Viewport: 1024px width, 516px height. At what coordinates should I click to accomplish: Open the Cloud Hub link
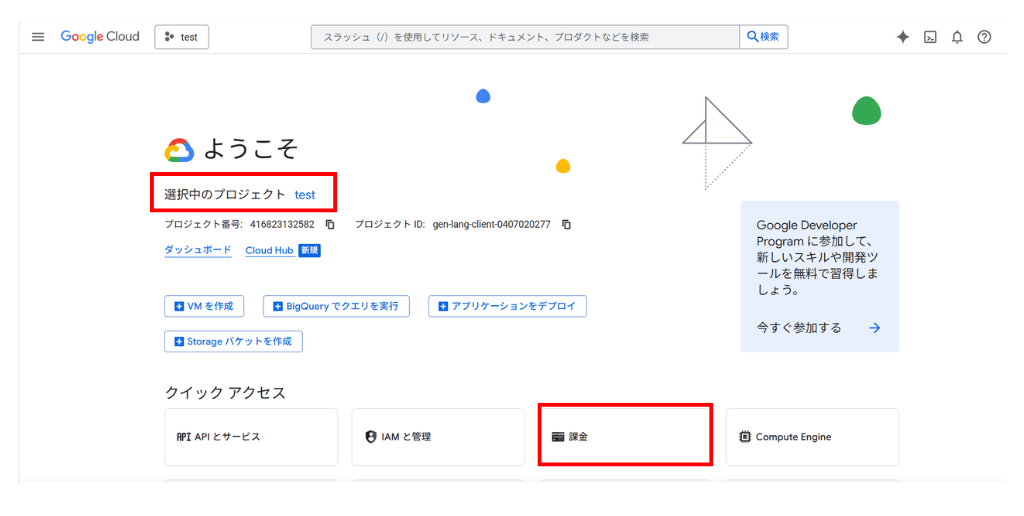point(269,250)
